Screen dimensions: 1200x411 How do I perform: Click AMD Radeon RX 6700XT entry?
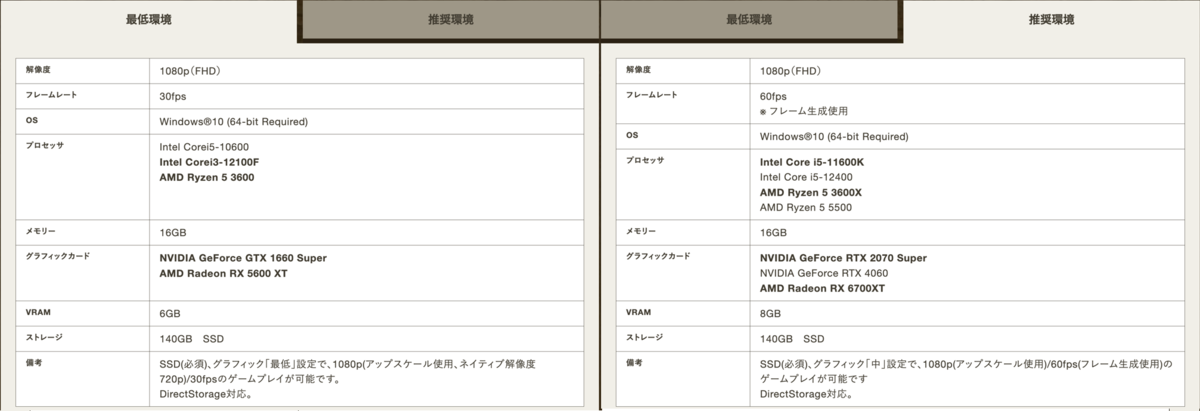point(822,288)
